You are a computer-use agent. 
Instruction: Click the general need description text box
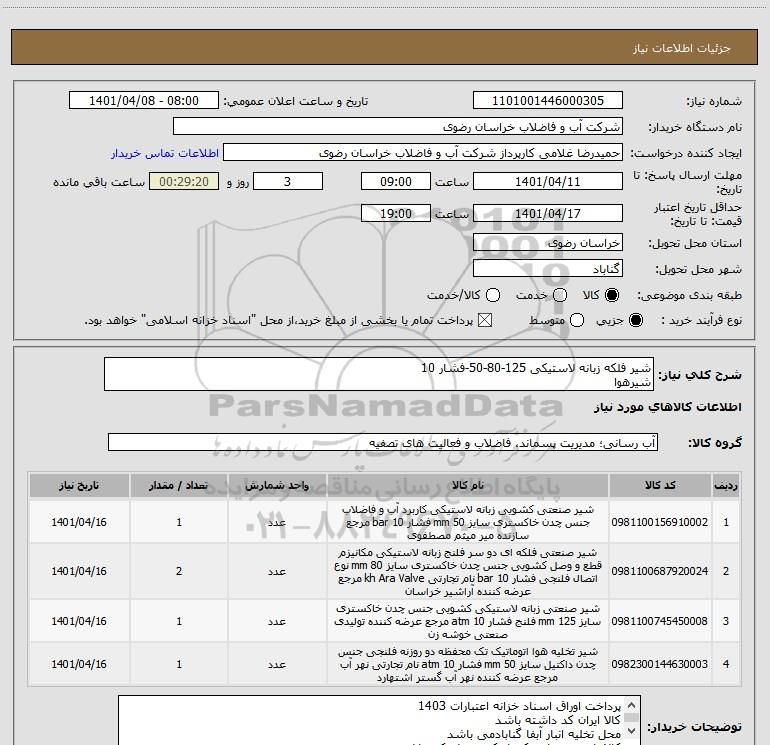379,374
